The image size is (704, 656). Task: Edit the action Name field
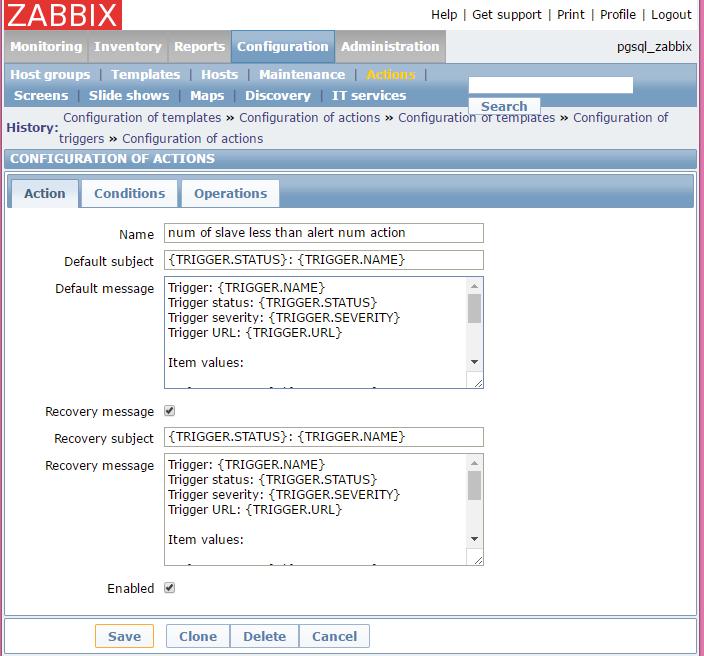tap(323, 233)
